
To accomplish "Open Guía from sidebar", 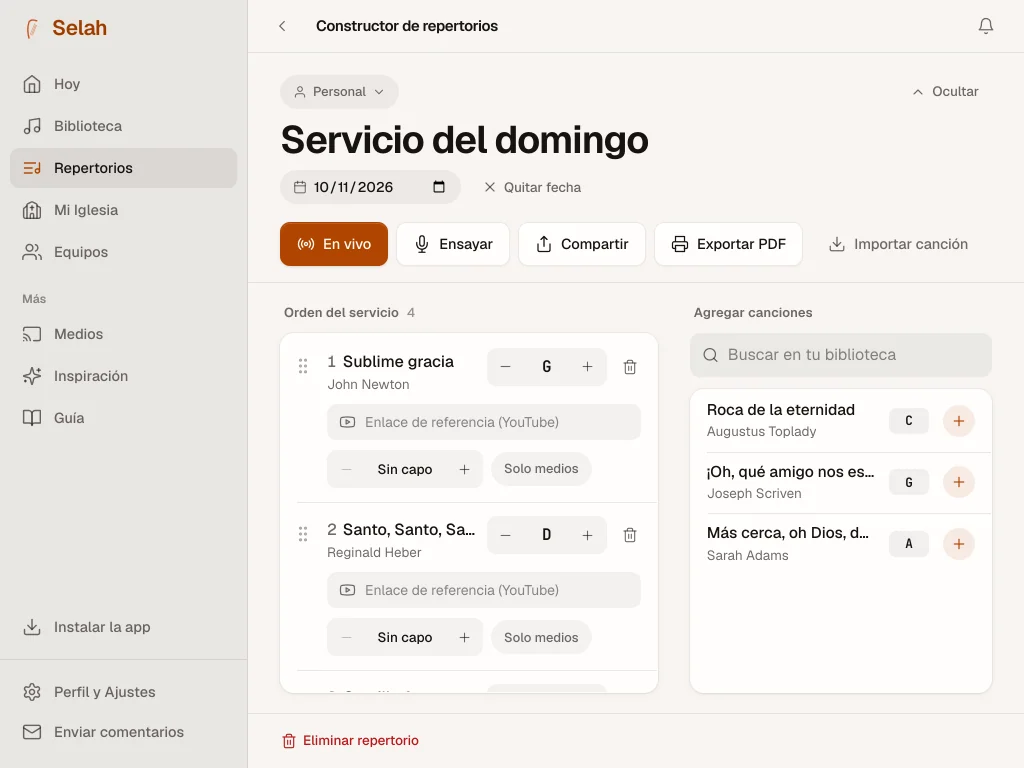I will (123, 418).
